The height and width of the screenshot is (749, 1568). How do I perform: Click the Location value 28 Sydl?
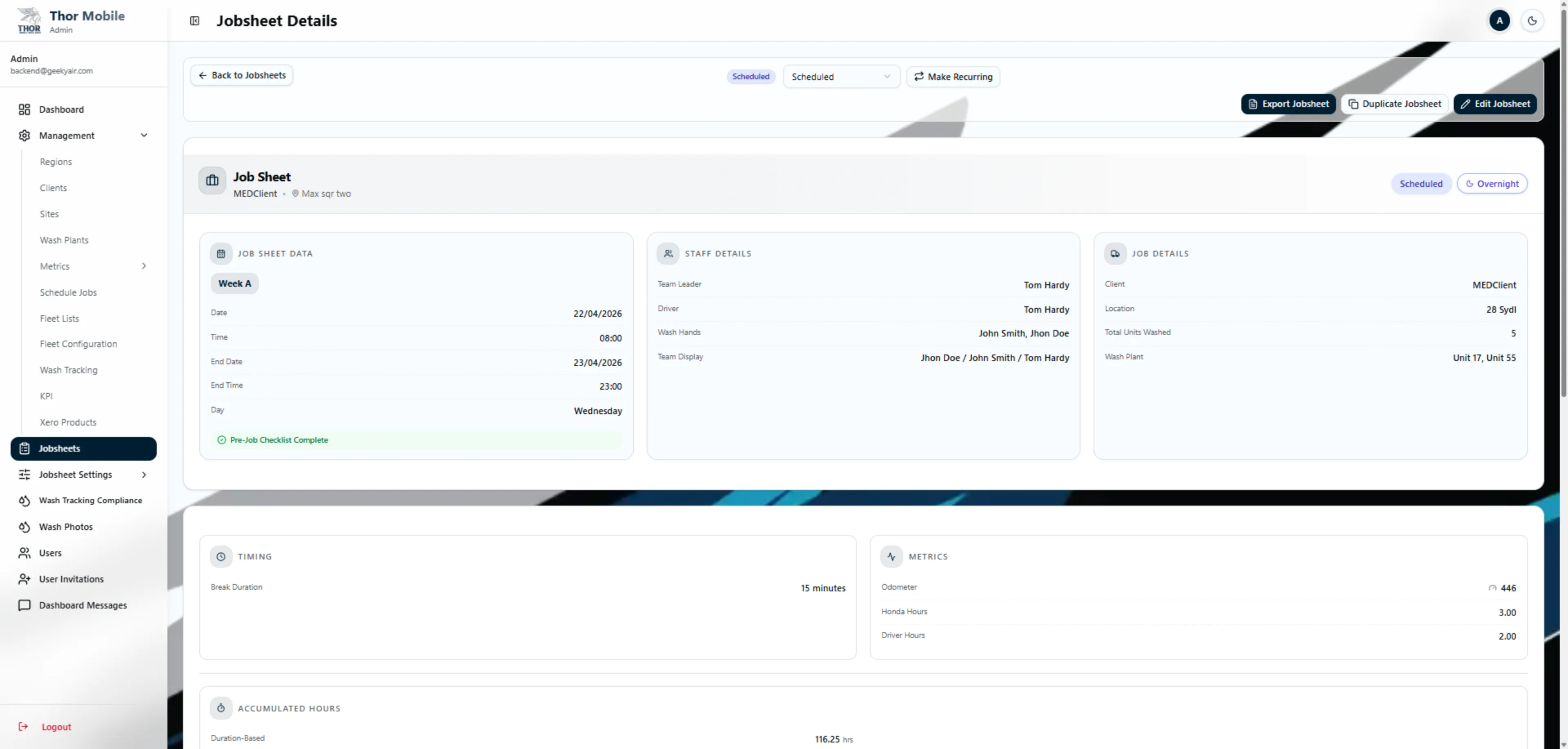(x=1501, y=310)
